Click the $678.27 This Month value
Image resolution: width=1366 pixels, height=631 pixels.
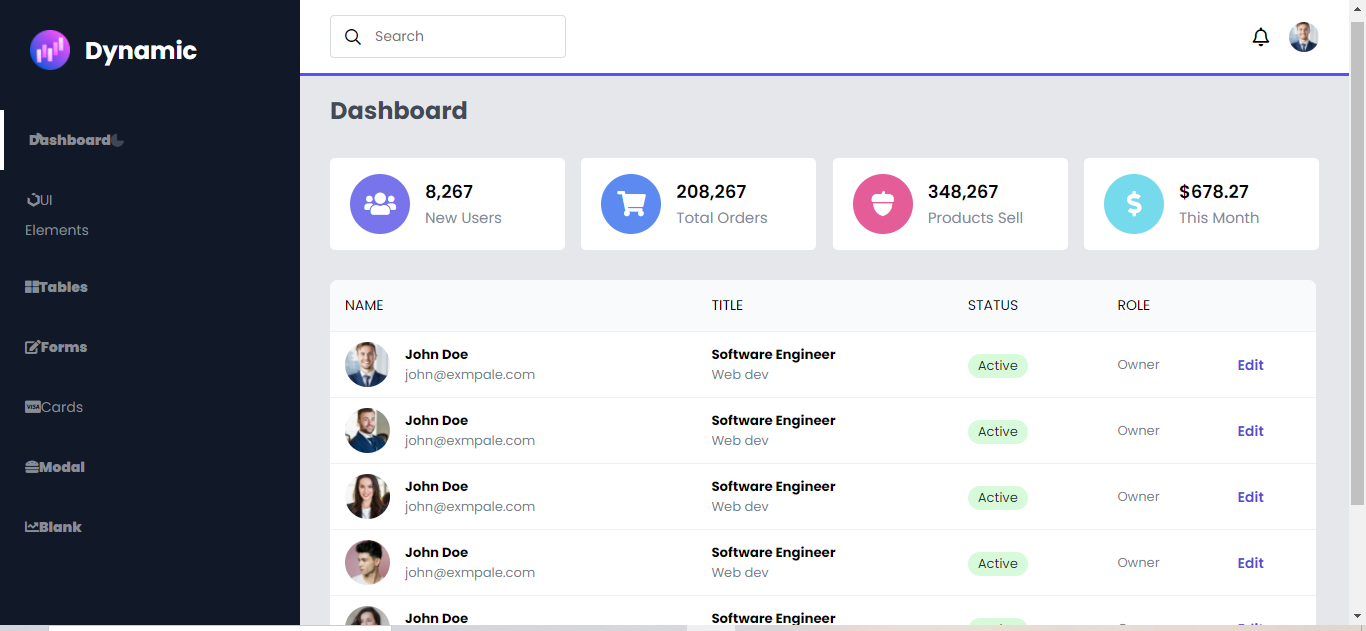(1214, 192)
